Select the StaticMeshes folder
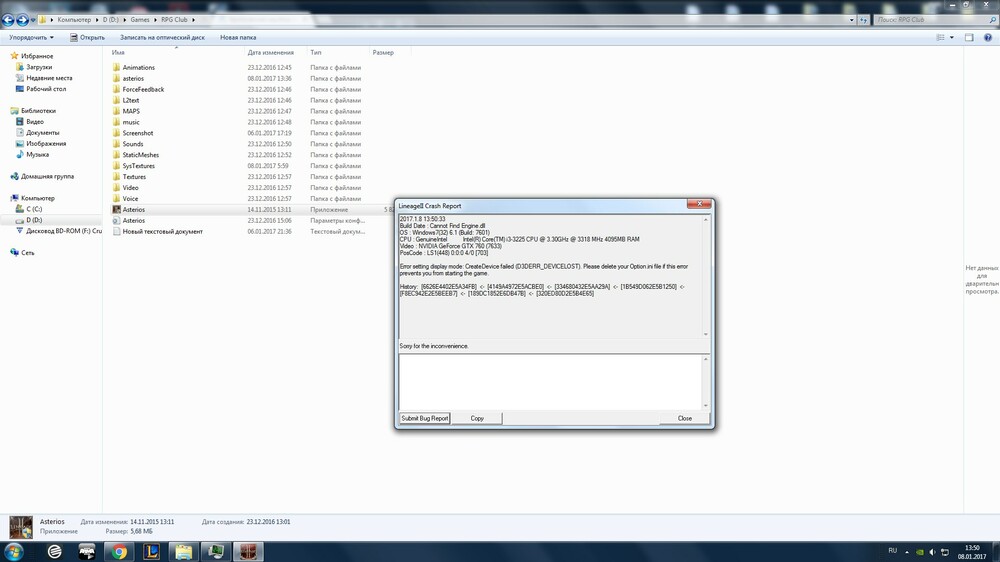The width and height of the screenshot is (1000, 562). (x=140, y=155)
